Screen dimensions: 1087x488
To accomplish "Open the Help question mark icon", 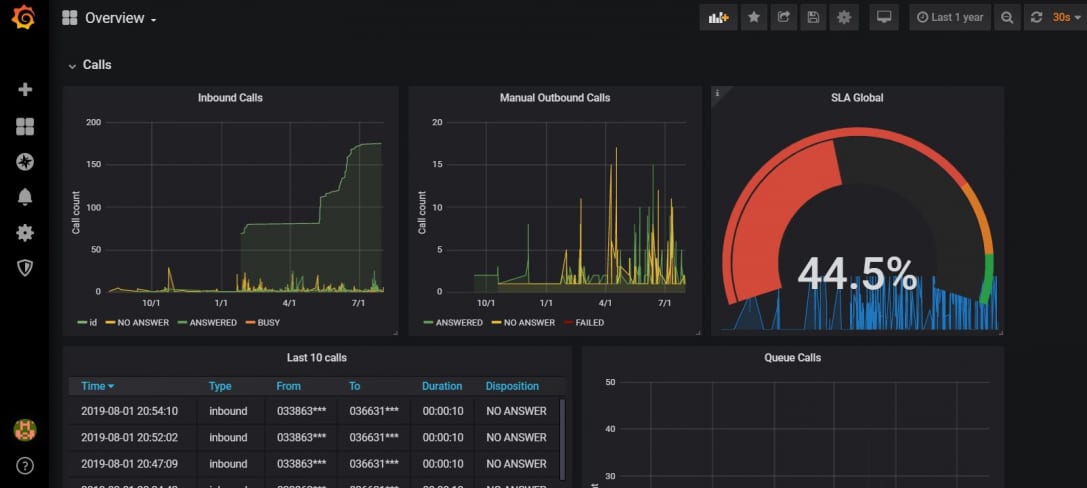I will [25, 466].
